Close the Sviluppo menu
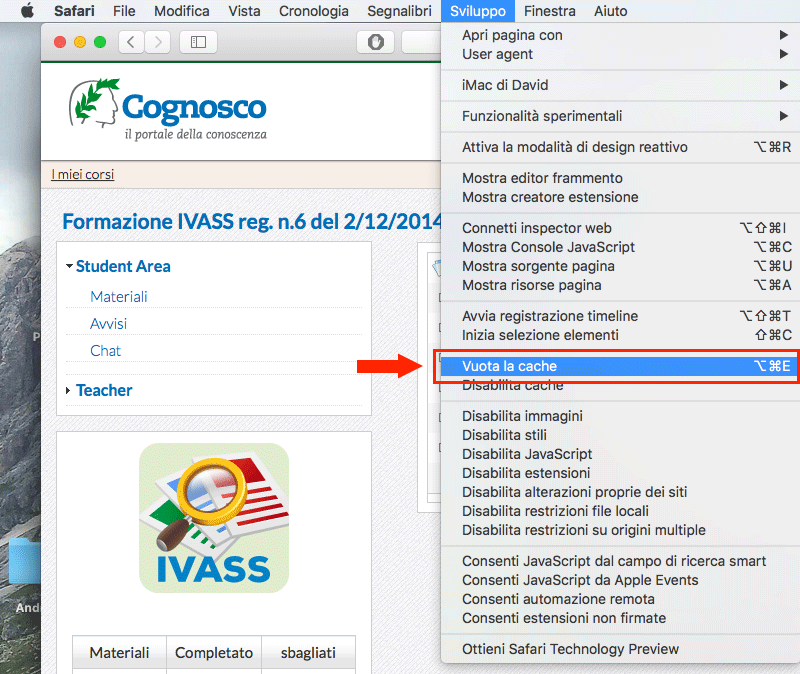The width and height of the screenshot is (800, 674). (478, 11)
